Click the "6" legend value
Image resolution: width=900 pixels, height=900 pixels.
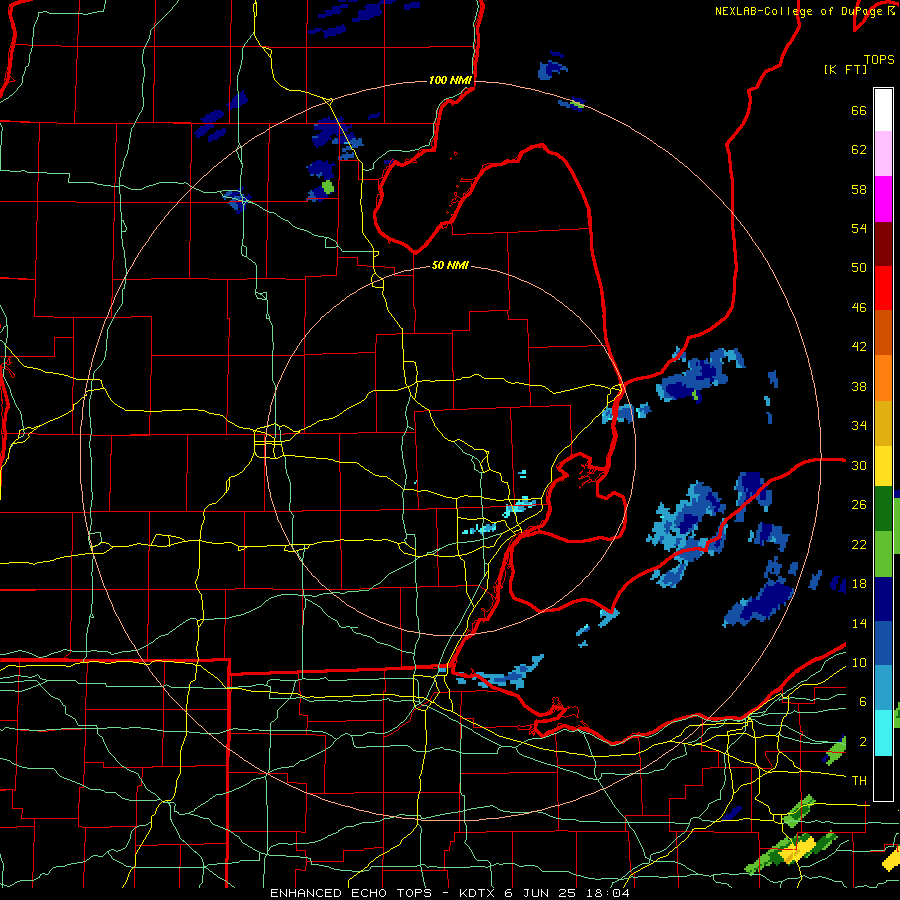[x=862, y=702]
